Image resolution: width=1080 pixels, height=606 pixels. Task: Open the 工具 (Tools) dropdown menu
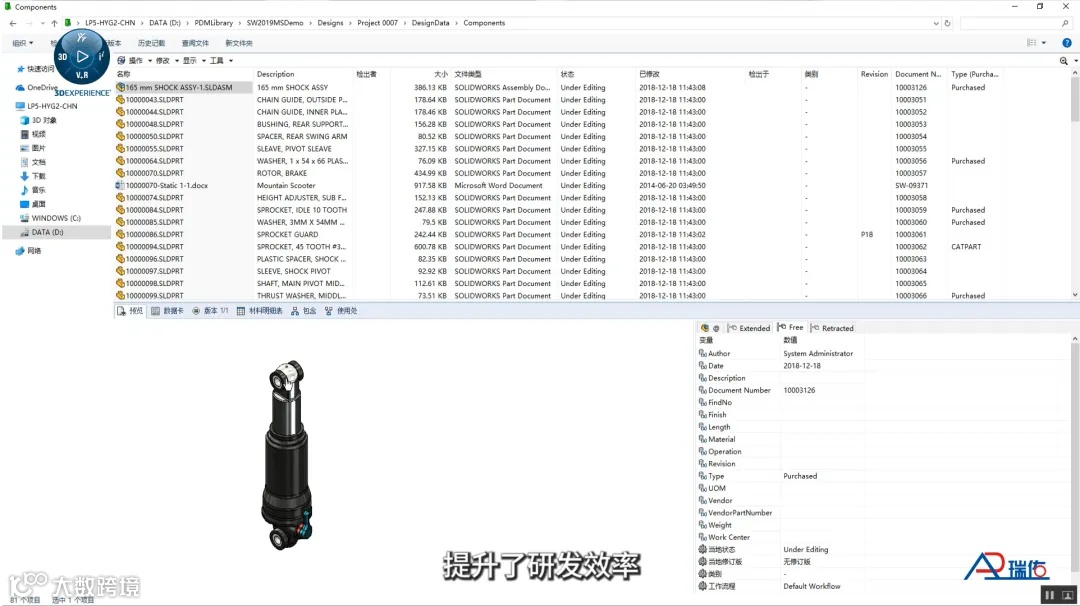[220, 61]
